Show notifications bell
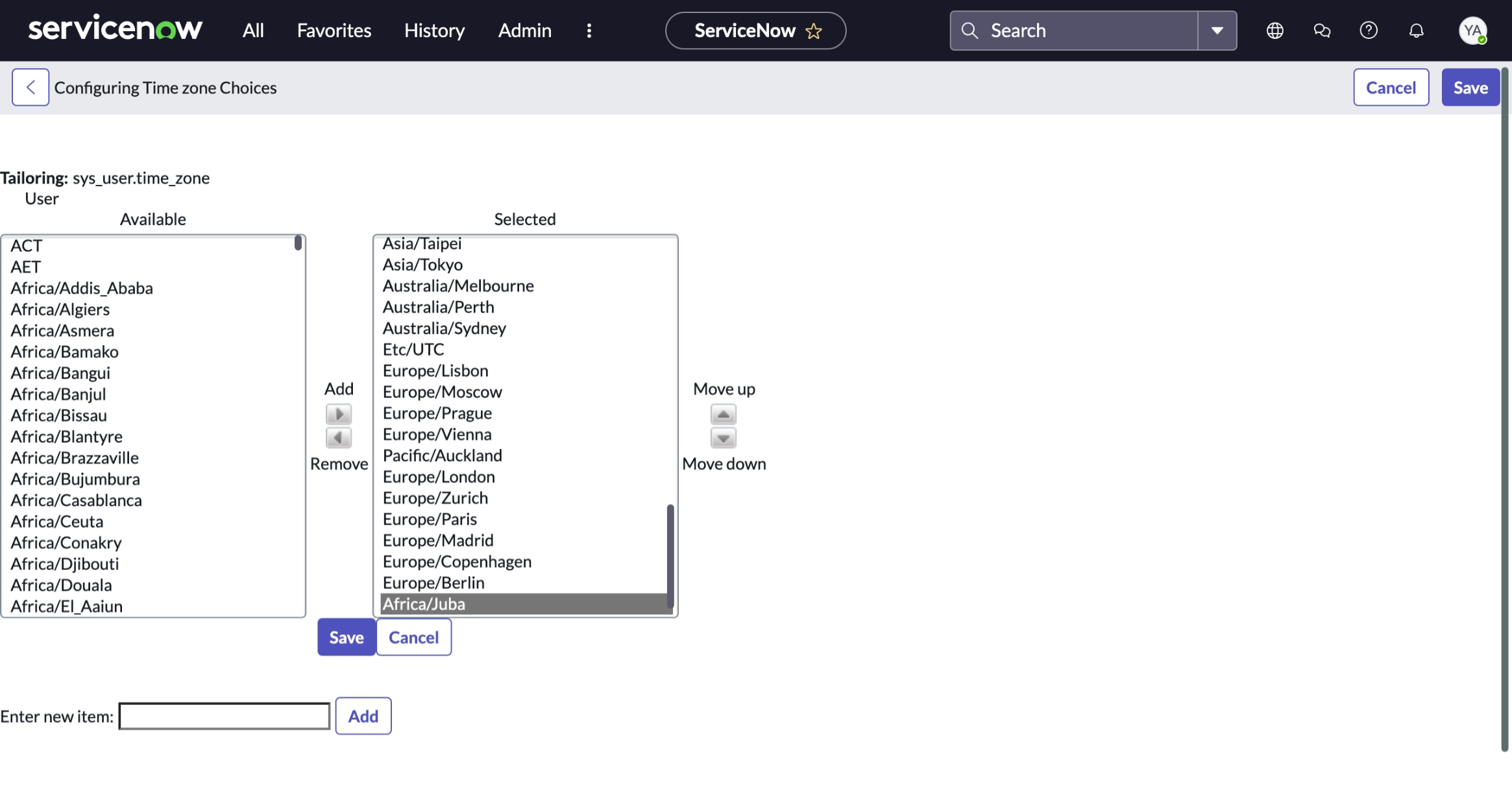 click(x=1416, y=30)
